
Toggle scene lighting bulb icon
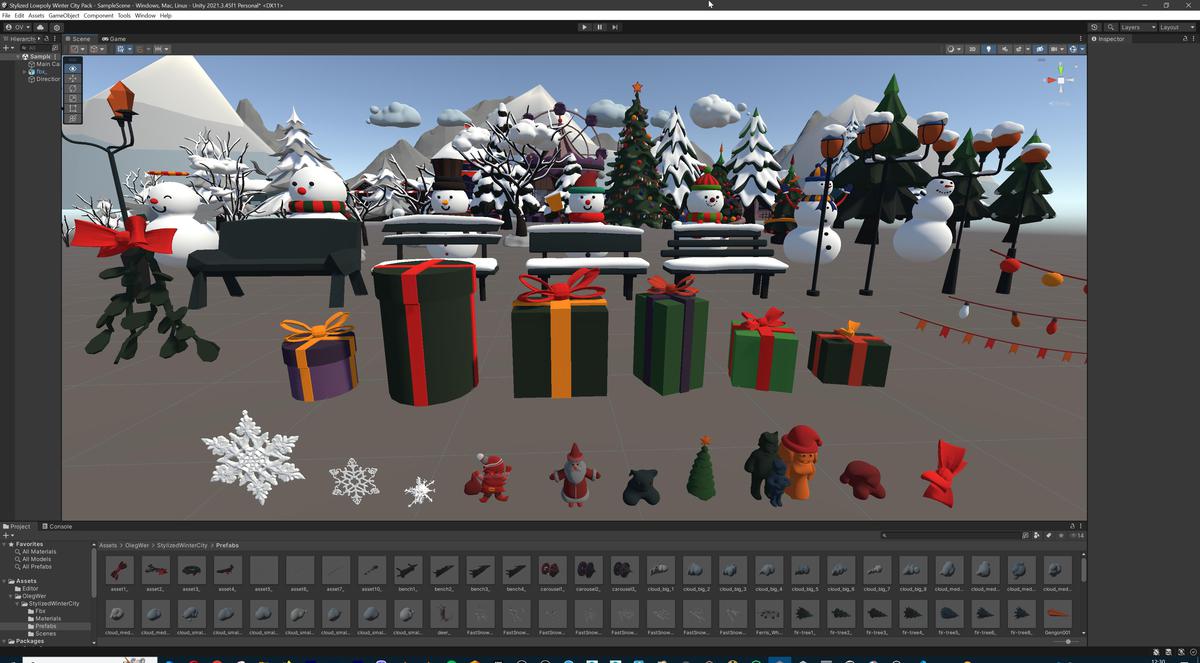click(989, 48)
